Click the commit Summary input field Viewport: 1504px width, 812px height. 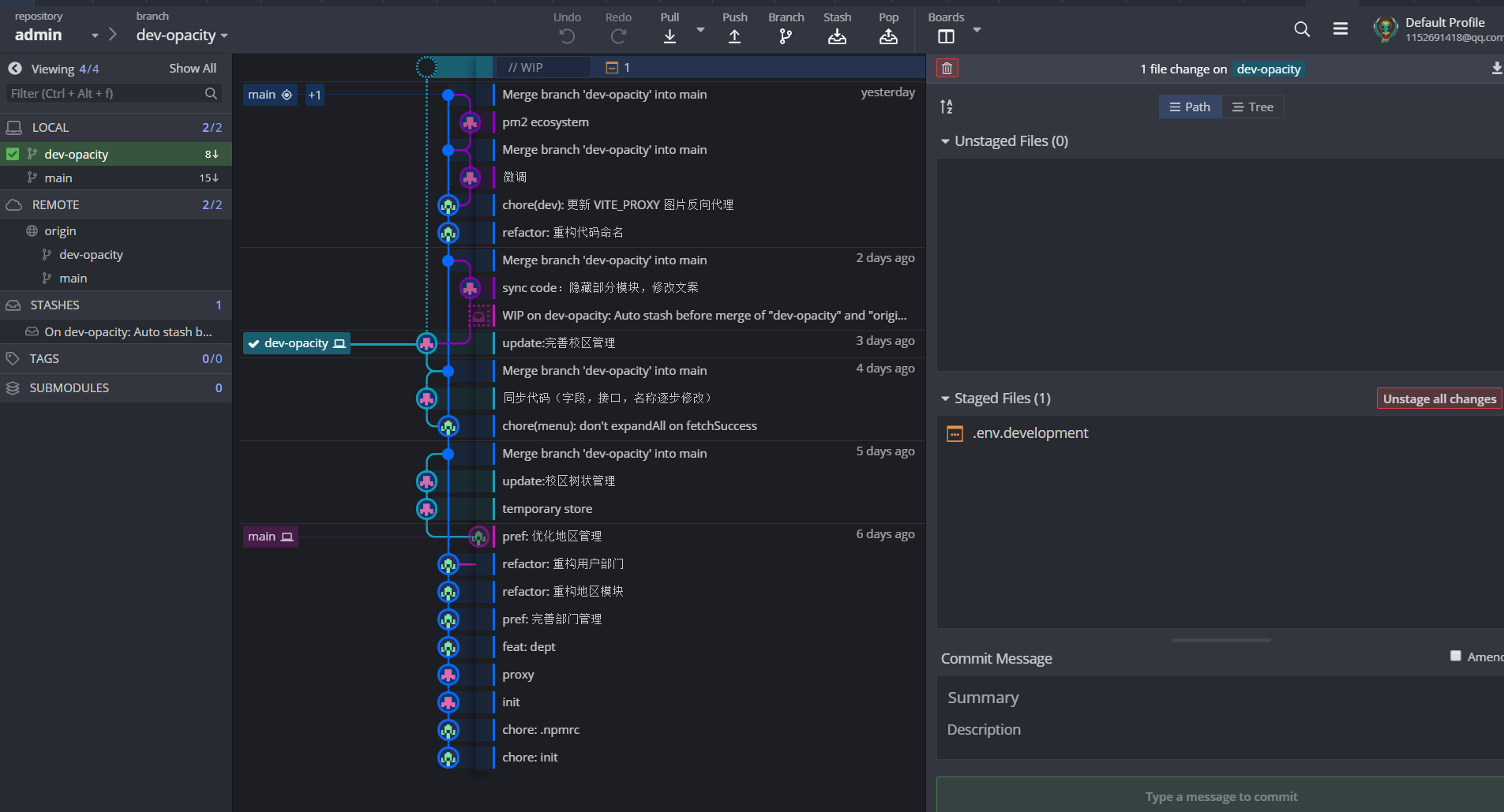[x=1221, y=698]
